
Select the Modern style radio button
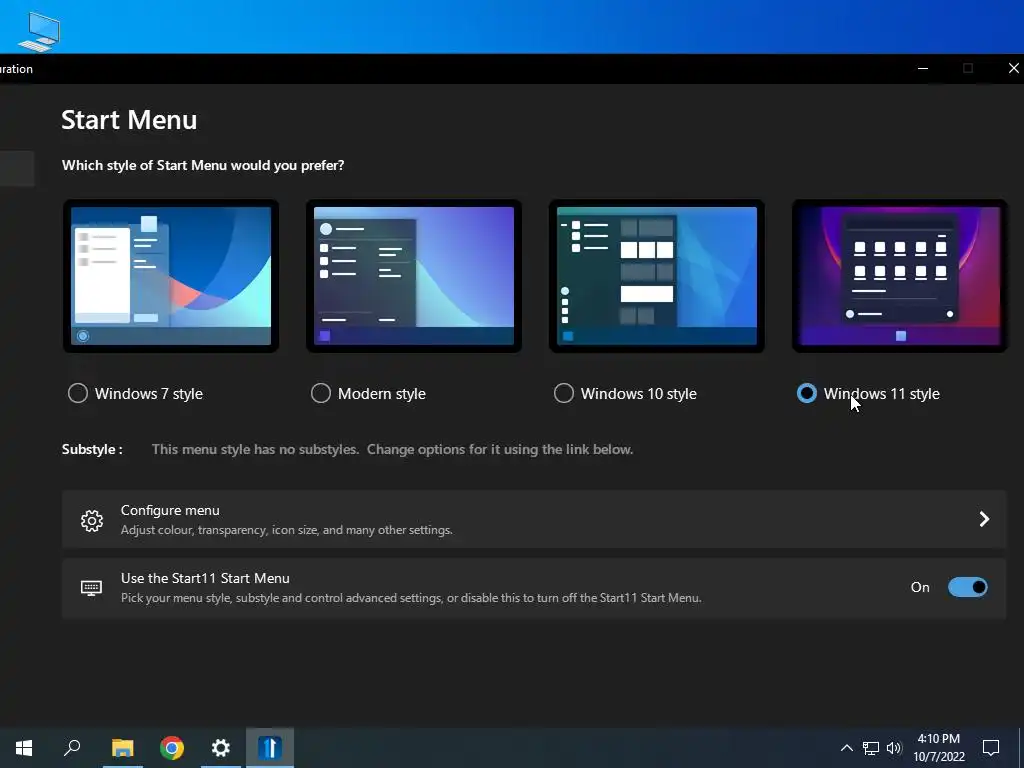[321, 393]
